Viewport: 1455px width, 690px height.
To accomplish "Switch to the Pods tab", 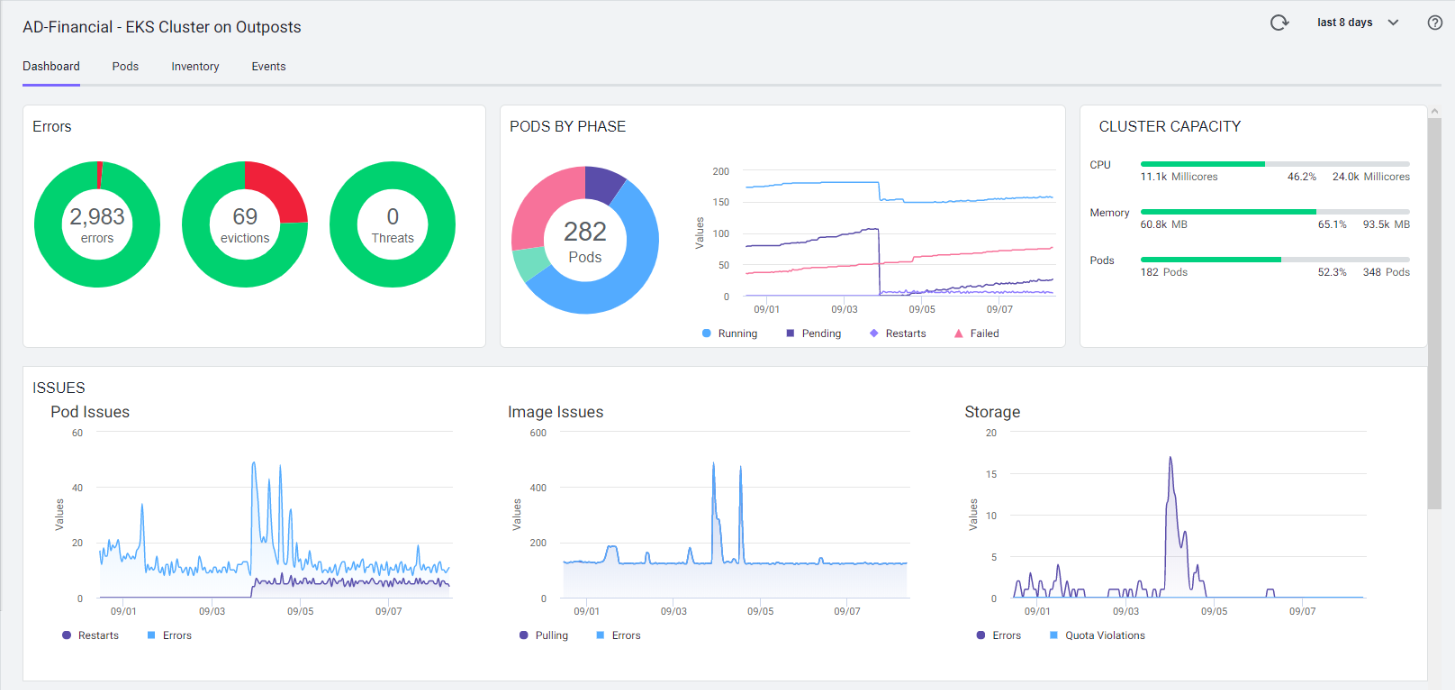I will pos(125,67).
